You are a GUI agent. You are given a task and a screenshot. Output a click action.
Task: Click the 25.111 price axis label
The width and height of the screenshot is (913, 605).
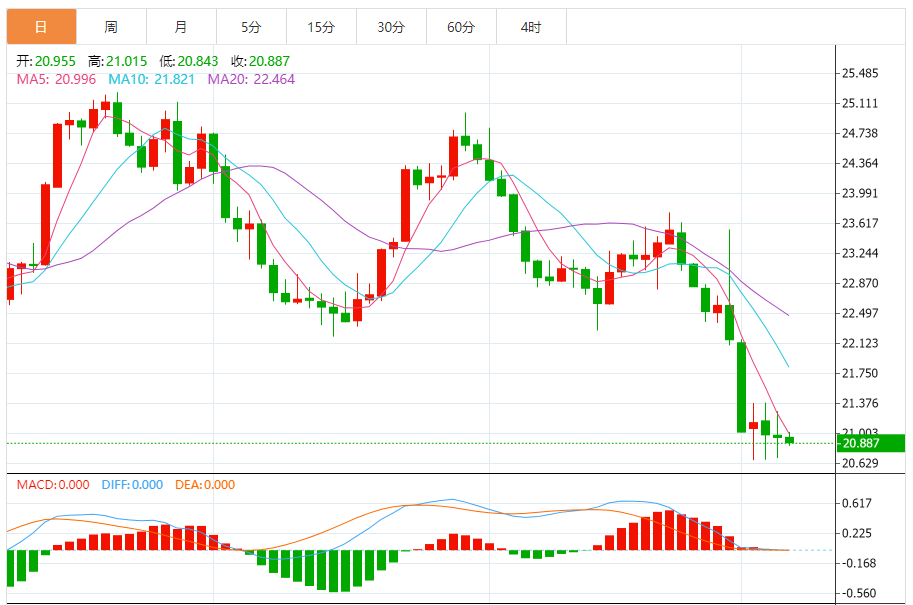[x=860, y=104]
